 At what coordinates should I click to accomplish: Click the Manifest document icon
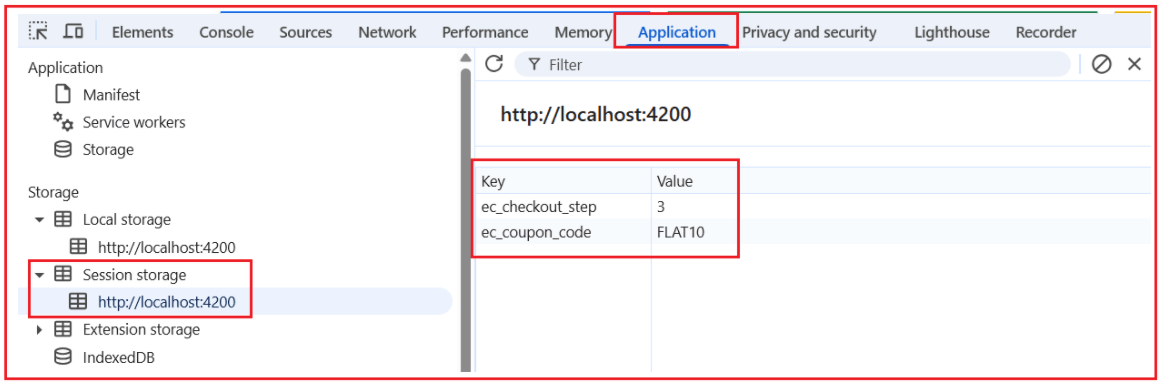tap(64, 95)
